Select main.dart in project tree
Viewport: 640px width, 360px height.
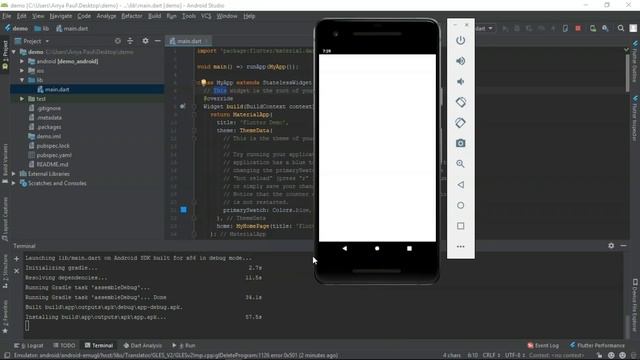tap(57, 89)
